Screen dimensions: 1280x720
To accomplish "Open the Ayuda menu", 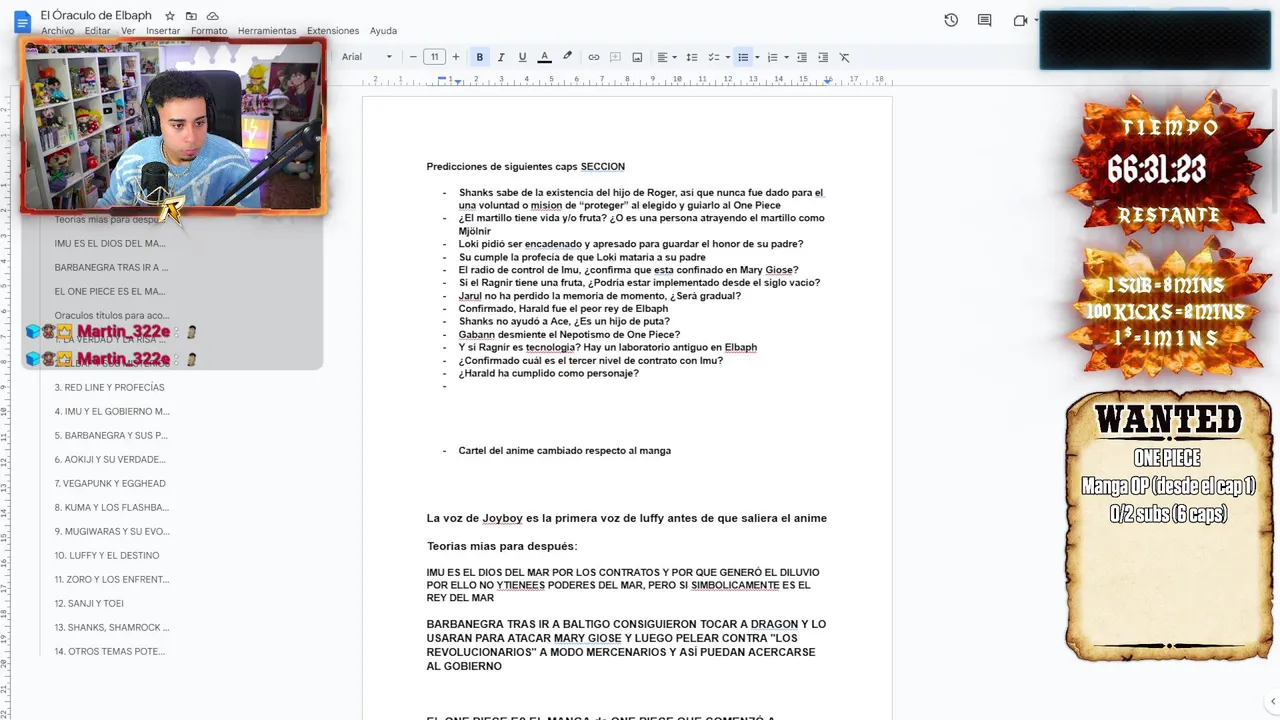I will tap(383, 31).
